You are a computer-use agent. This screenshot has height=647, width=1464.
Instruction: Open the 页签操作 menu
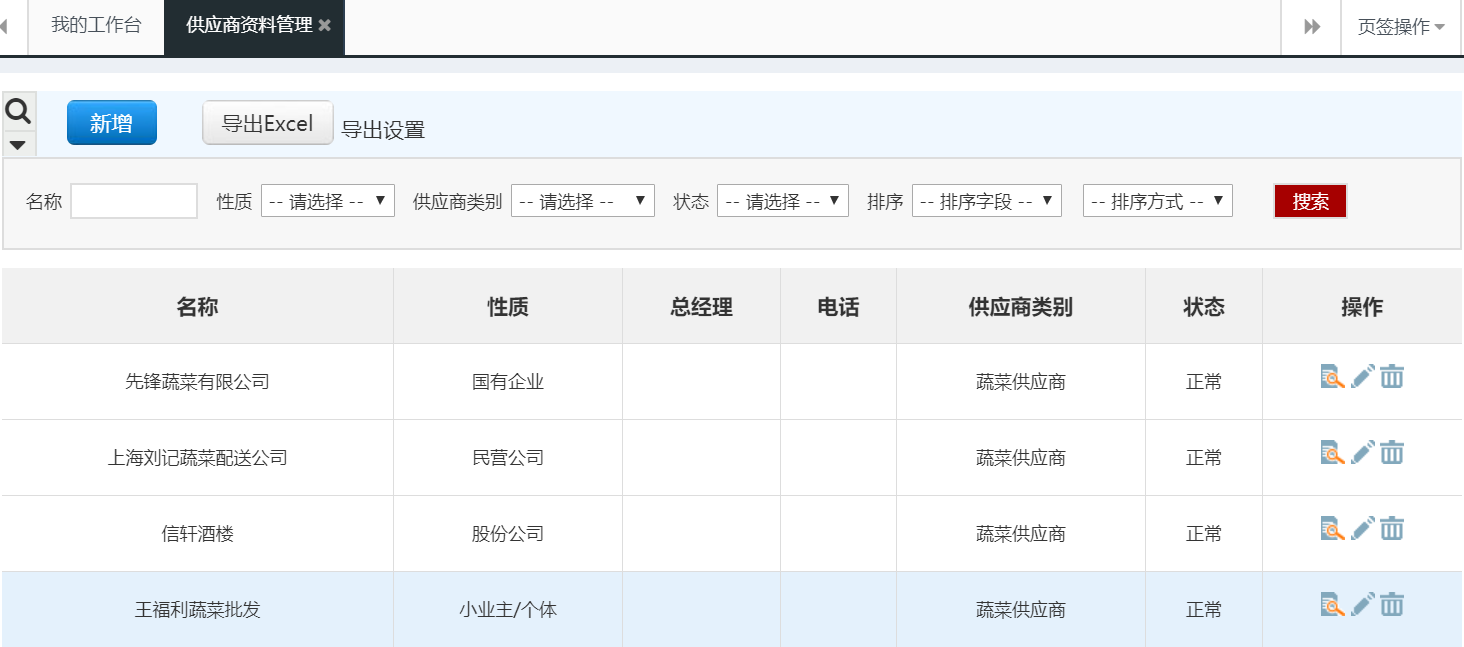click(1401, 27)
